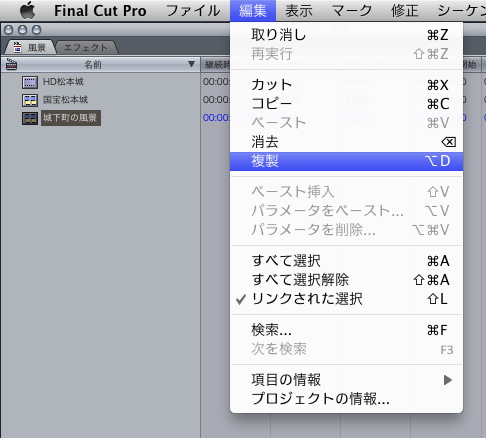Click the browser window's minimize button
Screen dimensions: 486x438
coord(22,30)
